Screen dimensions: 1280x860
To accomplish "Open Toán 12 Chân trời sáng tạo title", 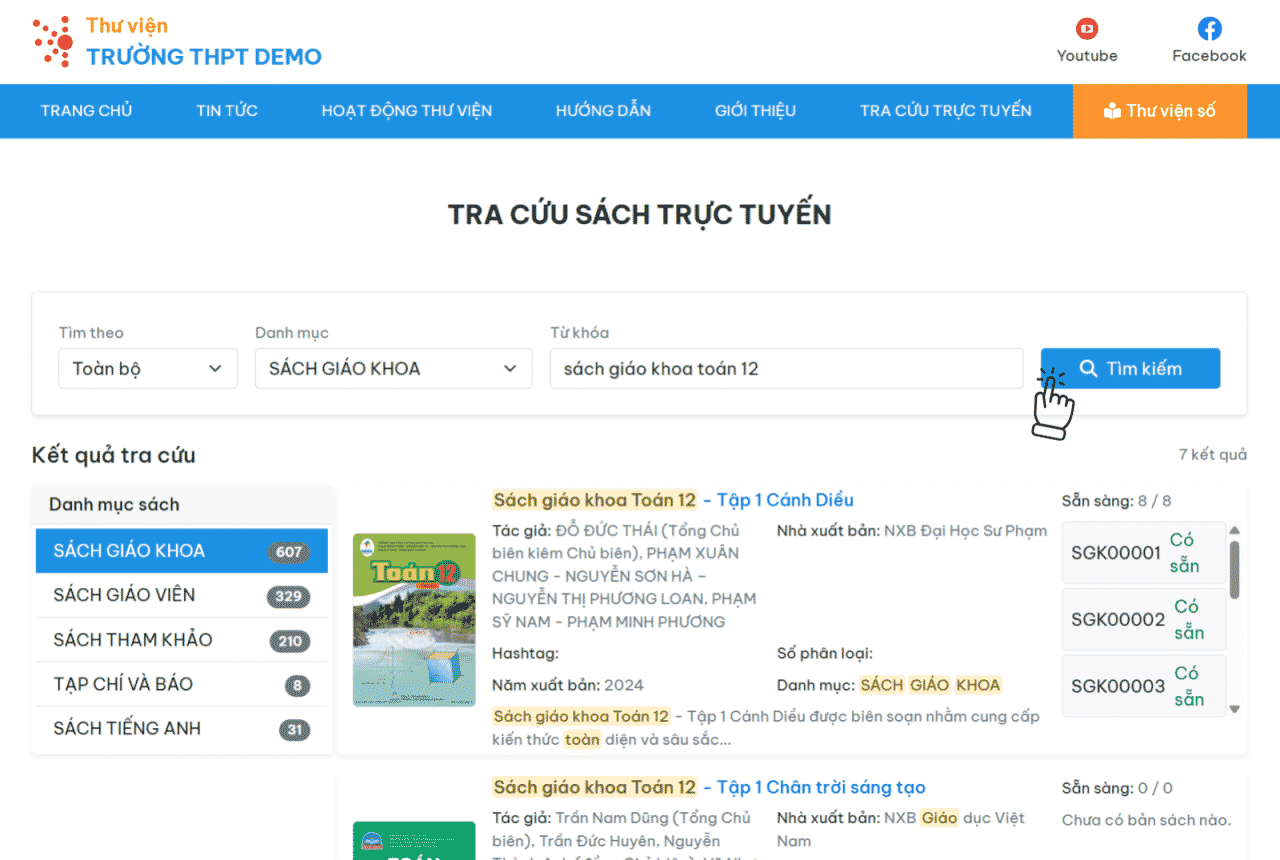I will click(x=709, y=787).
